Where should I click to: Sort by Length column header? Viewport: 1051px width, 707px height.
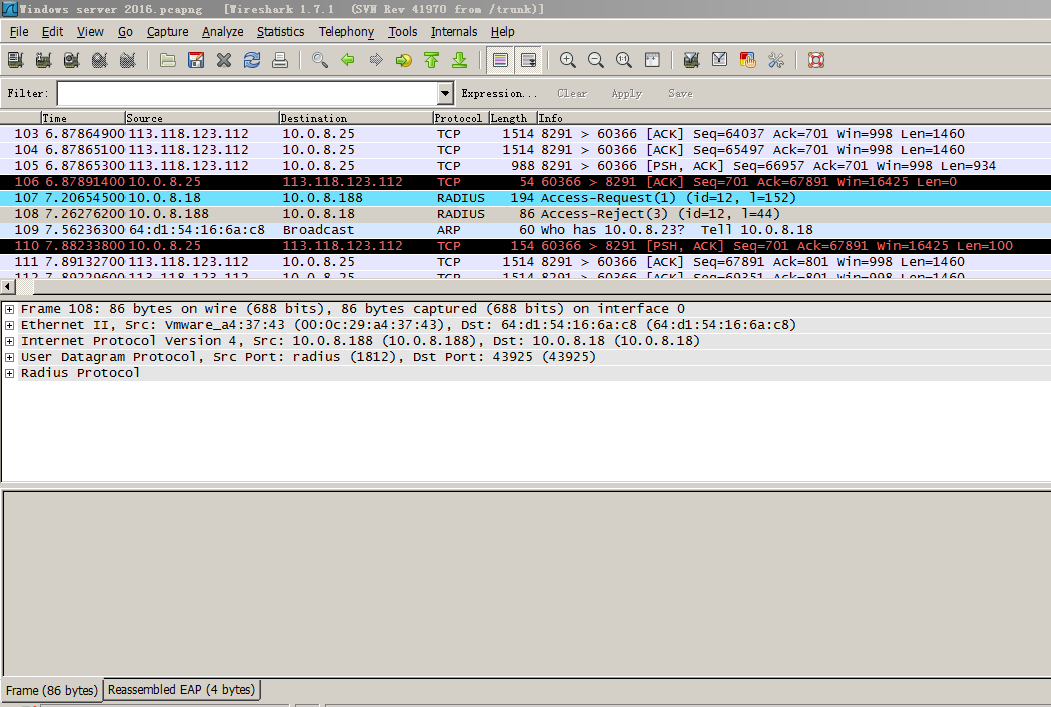click(513, 118)
